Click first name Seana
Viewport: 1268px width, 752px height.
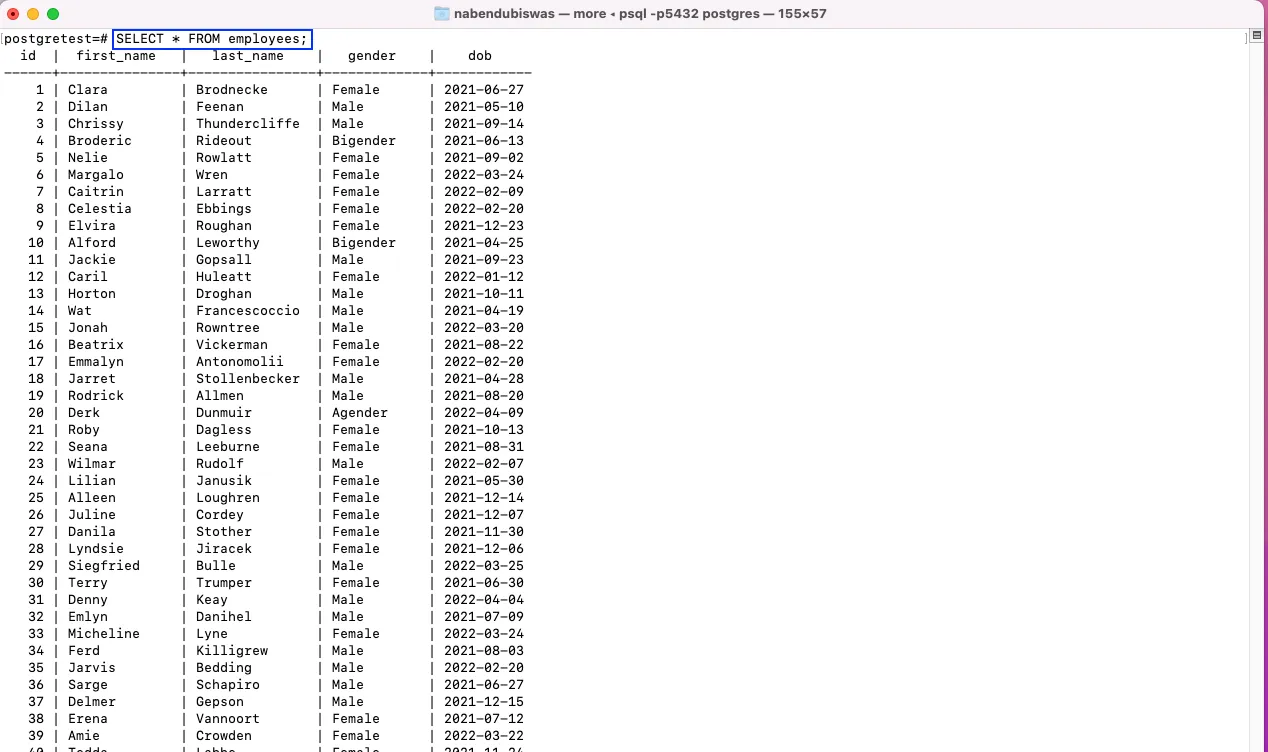point(88,447)
